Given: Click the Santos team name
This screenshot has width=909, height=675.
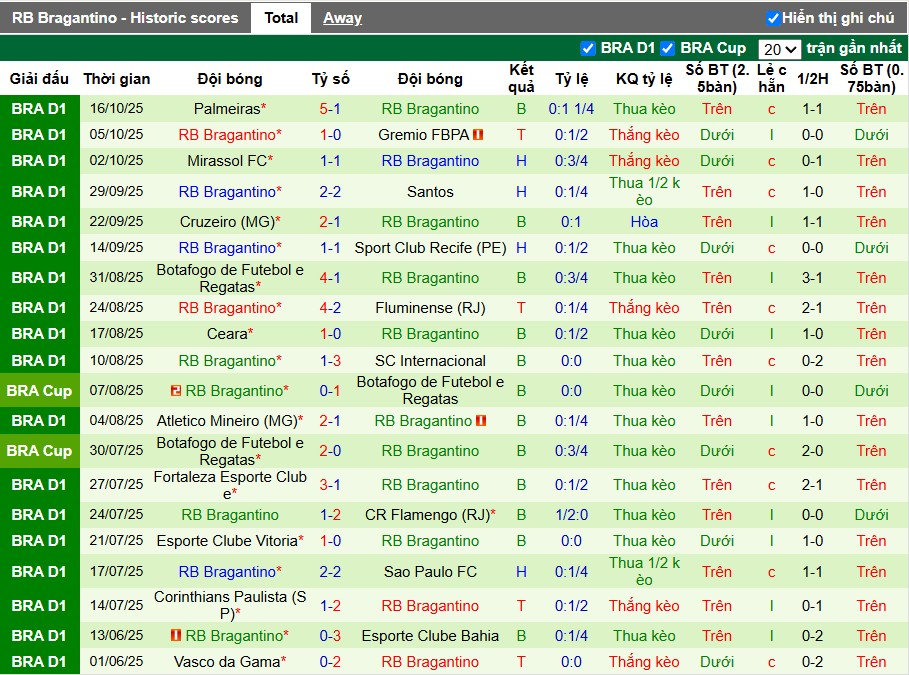Looking at the screenshot, I should (x=430, y=192).
